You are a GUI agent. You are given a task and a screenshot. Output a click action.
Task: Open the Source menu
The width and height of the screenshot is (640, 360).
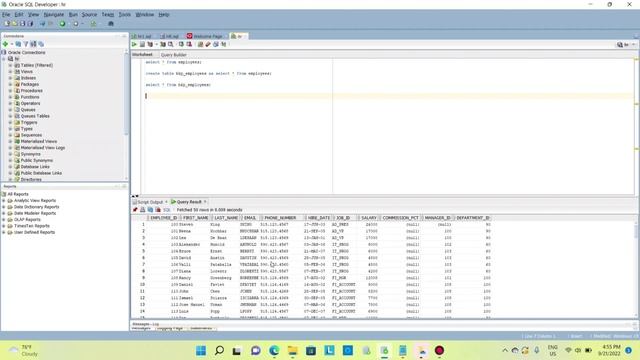pyautogui.click(x=89, y=15)
